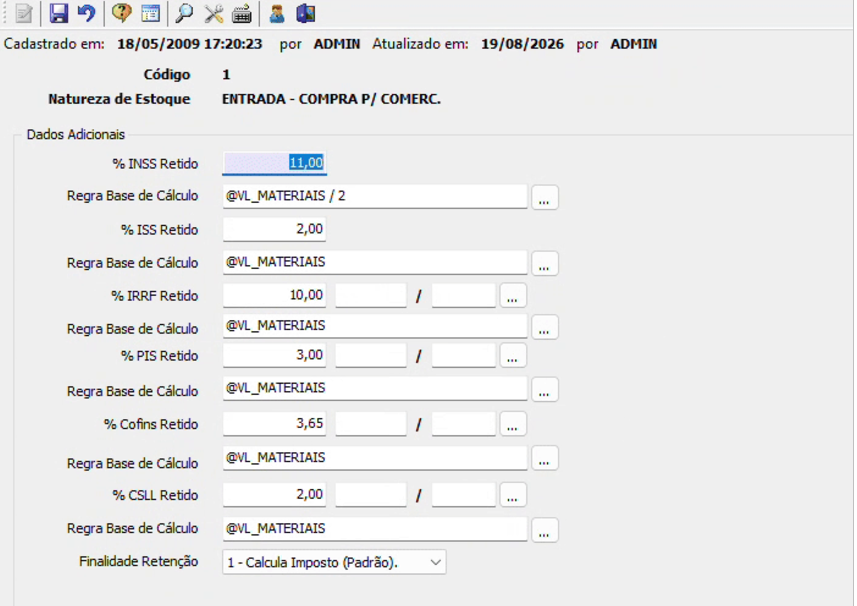Click the blue door exit icon
Screen dimensions: 857x606
[x=306, y=13]
